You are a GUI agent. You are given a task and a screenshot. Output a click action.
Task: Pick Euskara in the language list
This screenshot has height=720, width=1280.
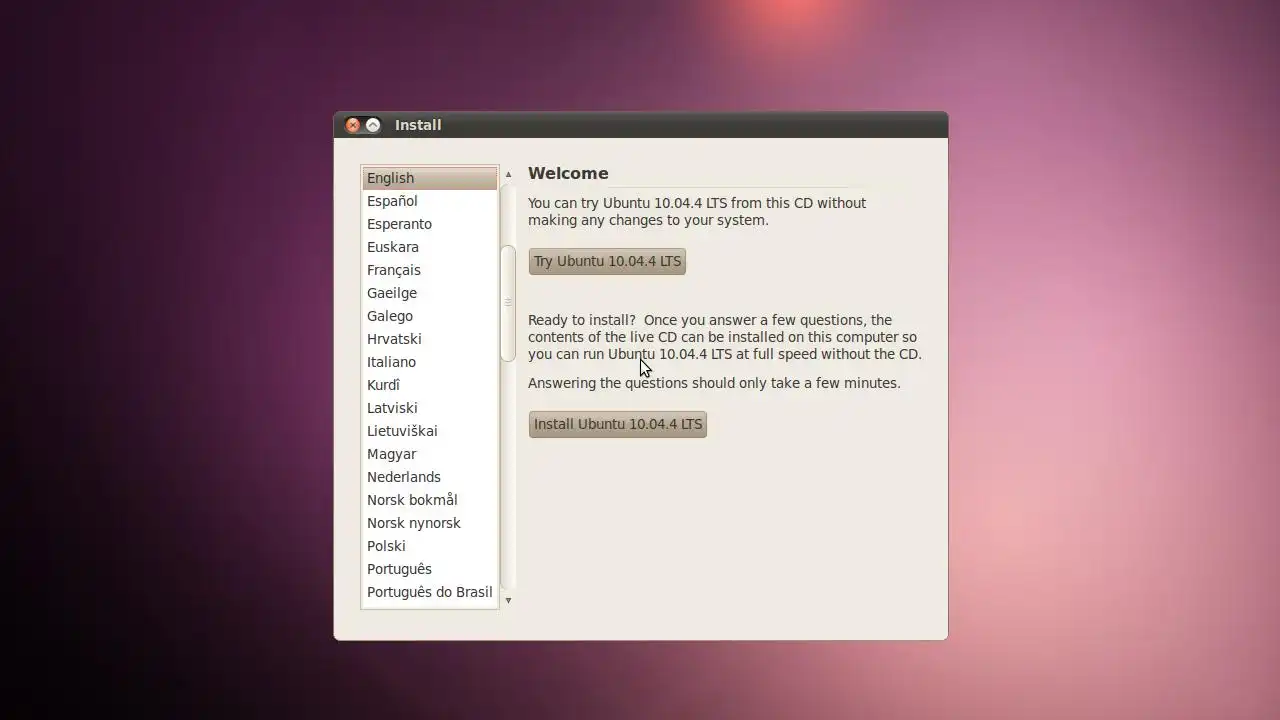coord(430,247)
